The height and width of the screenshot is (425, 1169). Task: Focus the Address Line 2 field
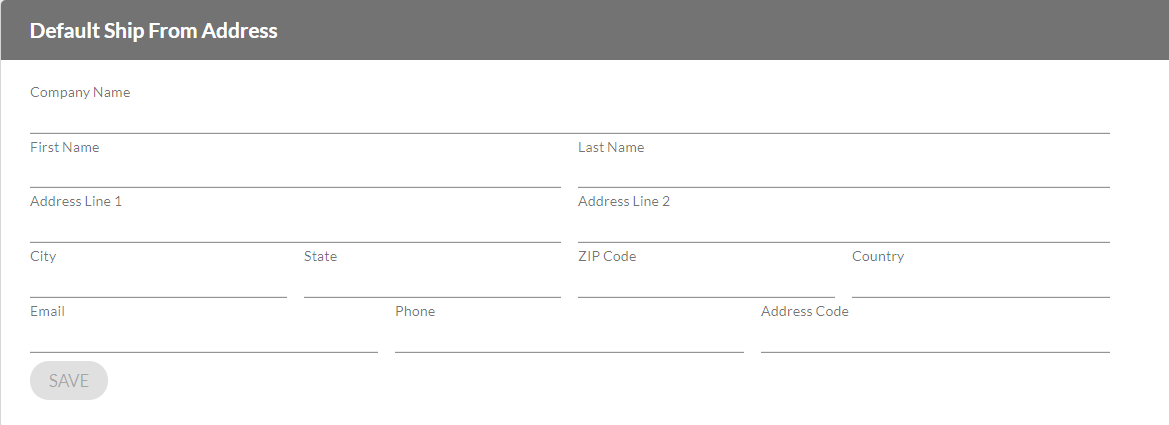pos(843,229)
